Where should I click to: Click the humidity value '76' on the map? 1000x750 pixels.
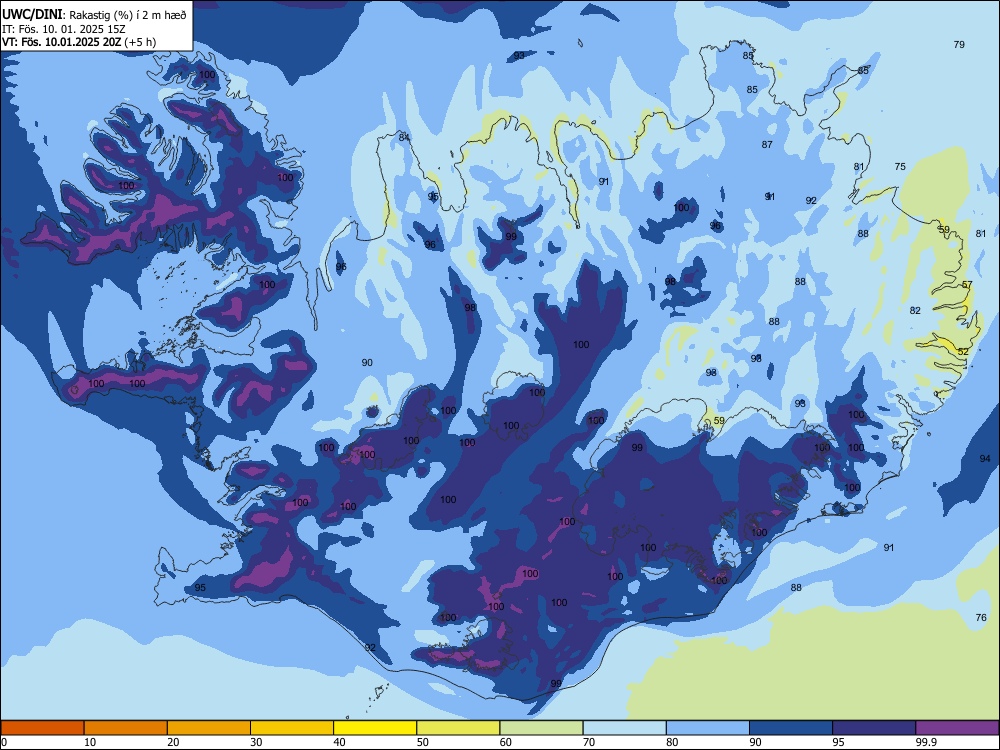coord(982,617)
